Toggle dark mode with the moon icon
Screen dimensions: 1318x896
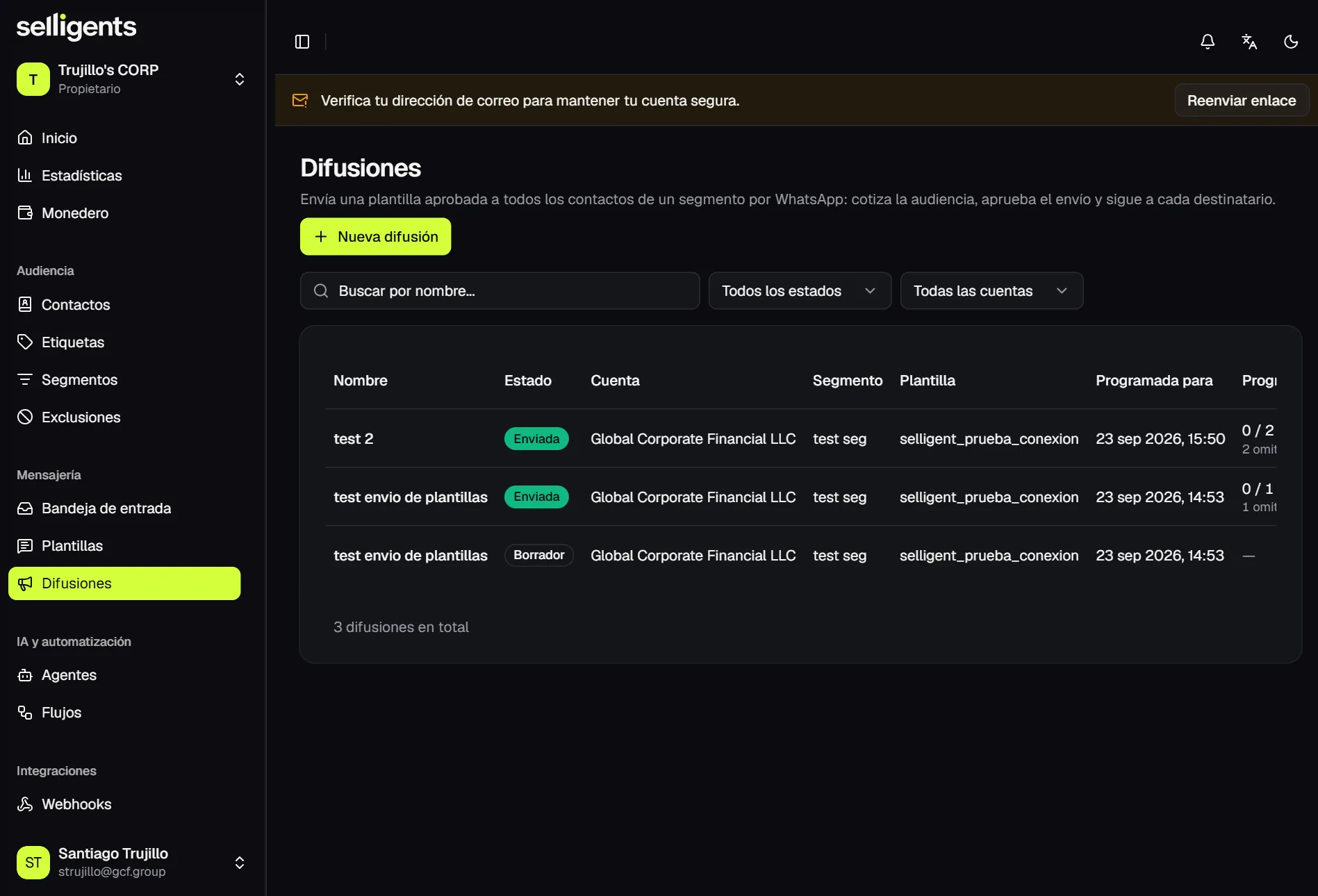coord(1291,42)
